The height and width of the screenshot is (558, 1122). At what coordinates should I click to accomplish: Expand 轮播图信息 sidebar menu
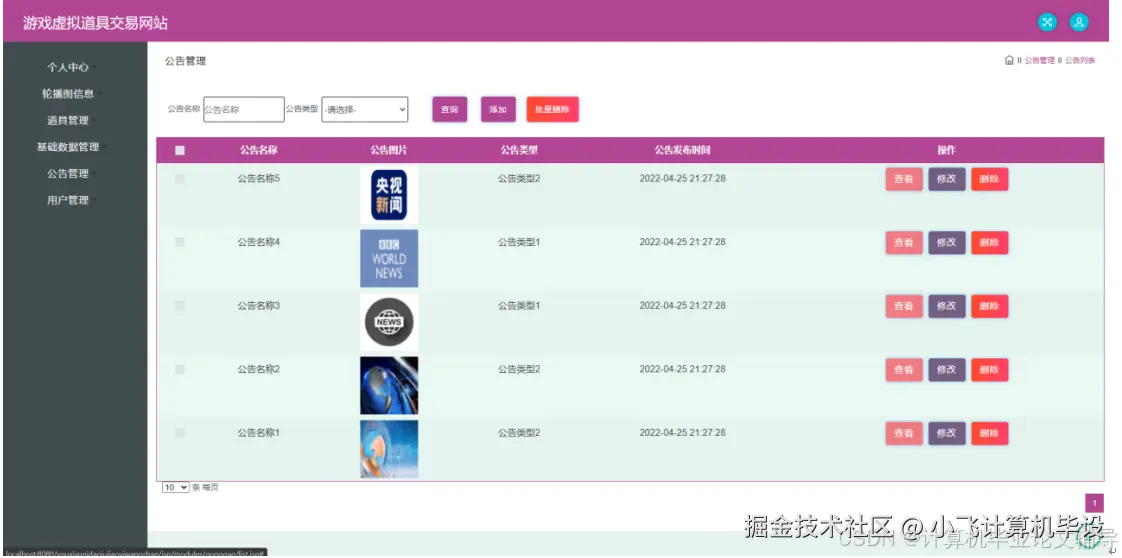click(x=68, y=94)
